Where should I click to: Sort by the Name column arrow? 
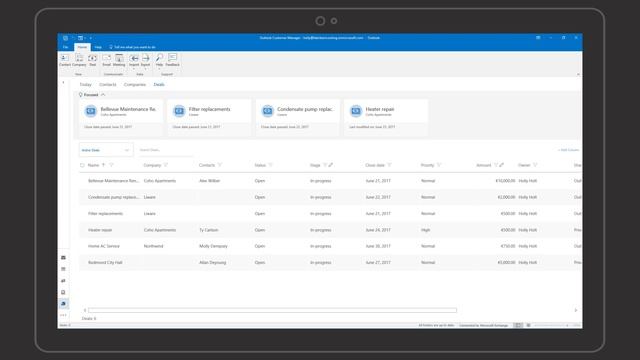[x=104, y=165]
